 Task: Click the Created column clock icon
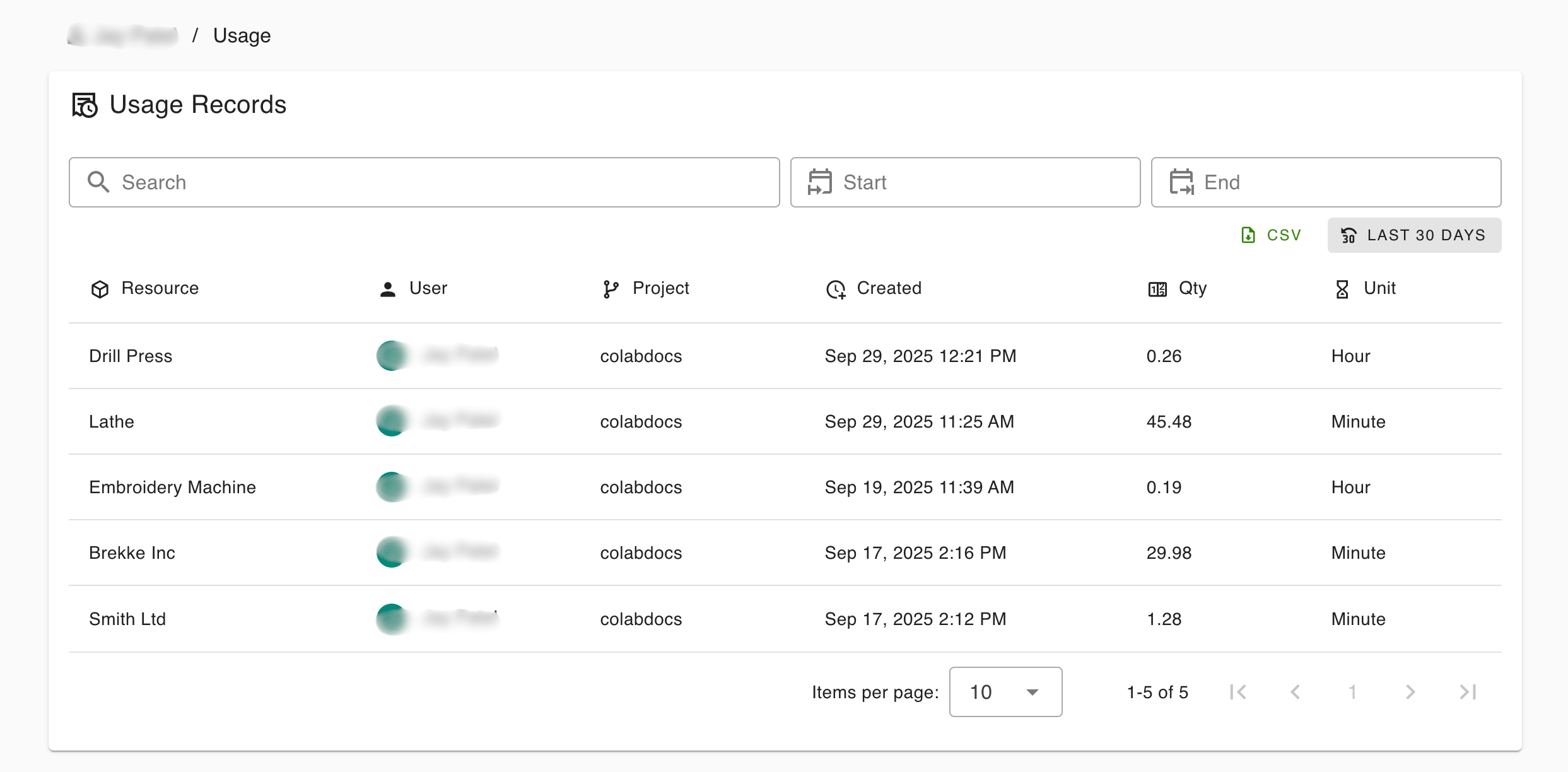tap(836, 289)
